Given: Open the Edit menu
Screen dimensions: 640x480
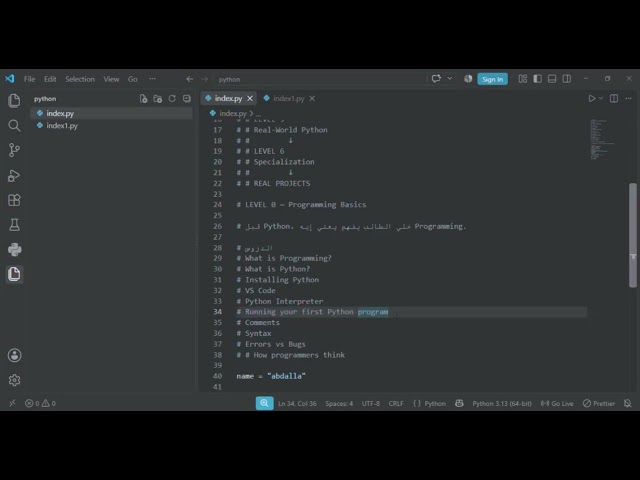Looking at the screenshot, I should [50, 79].
